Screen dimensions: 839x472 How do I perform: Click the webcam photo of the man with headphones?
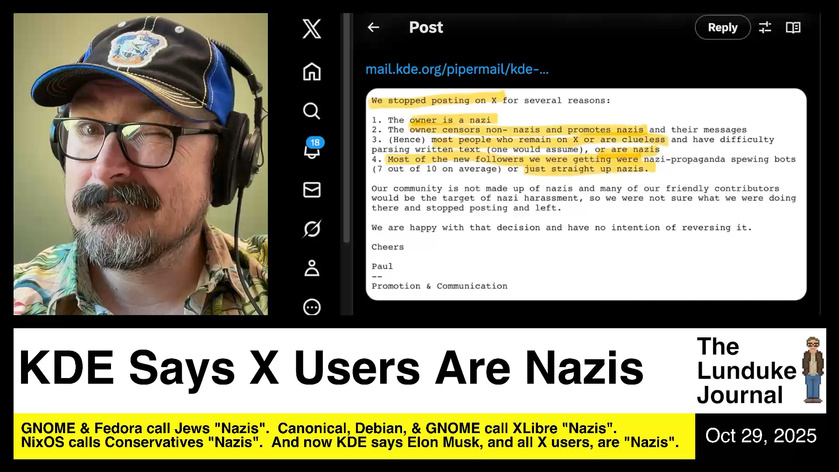[140, 164]
